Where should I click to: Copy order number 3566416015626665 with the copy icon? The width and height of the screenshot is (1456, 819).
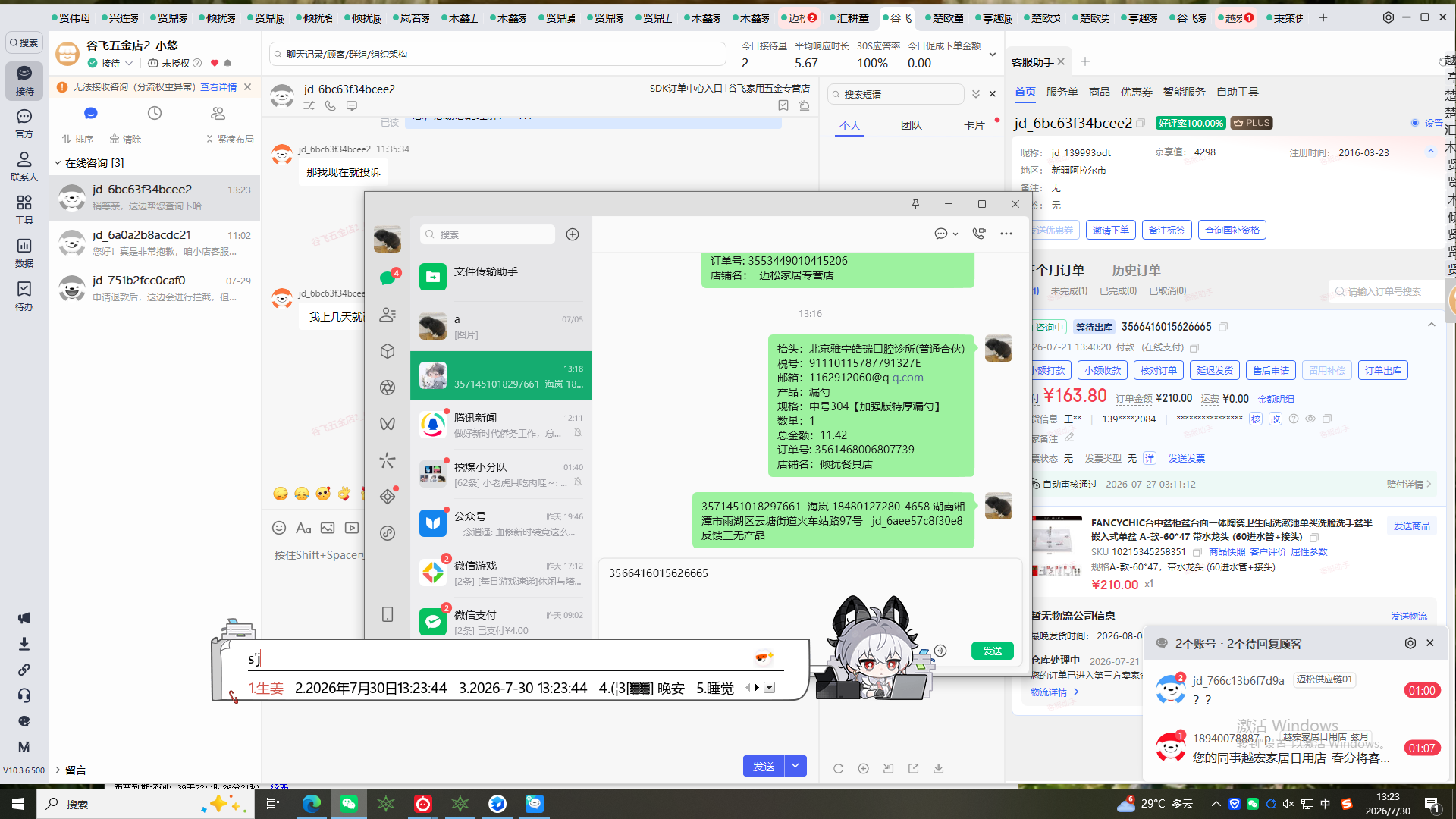[1223, 327]
